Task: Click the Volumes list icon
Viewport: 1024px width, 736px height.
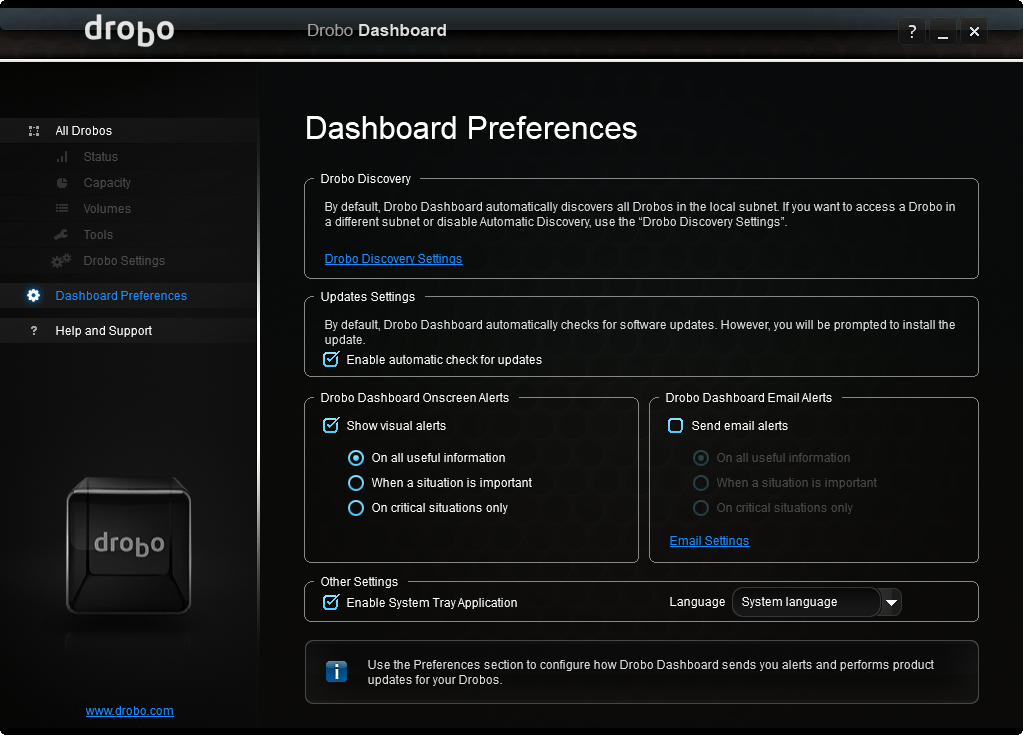Action: click(62, 209)
